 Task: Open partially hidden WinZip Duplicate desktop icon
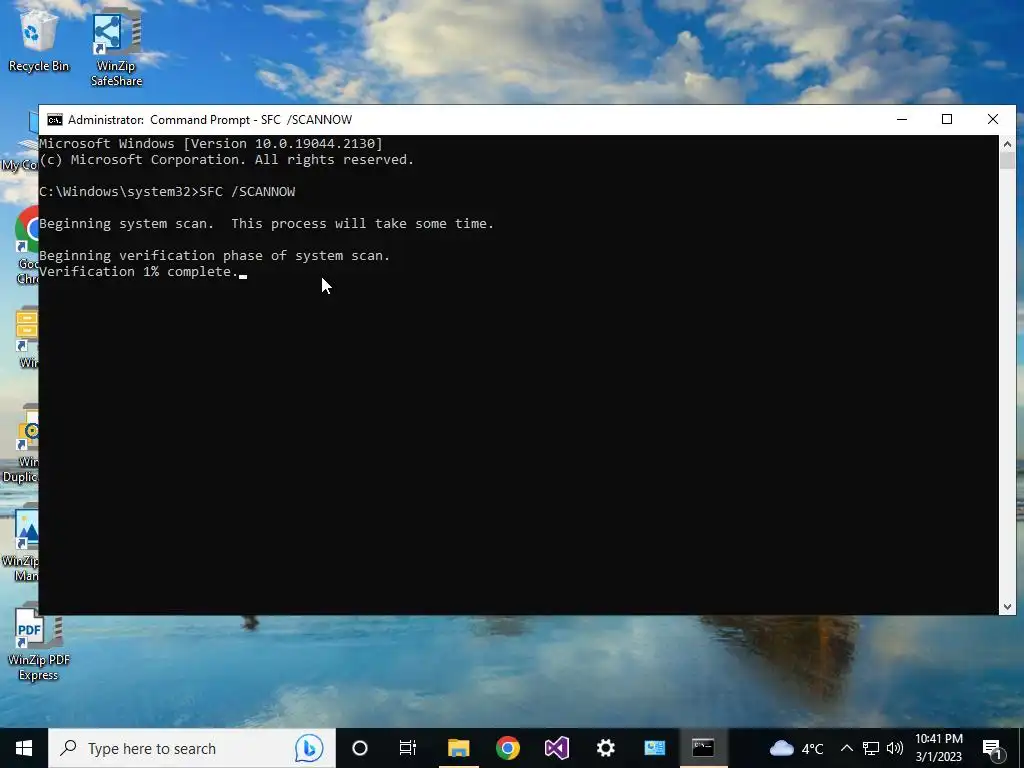(x=21, y=444)
